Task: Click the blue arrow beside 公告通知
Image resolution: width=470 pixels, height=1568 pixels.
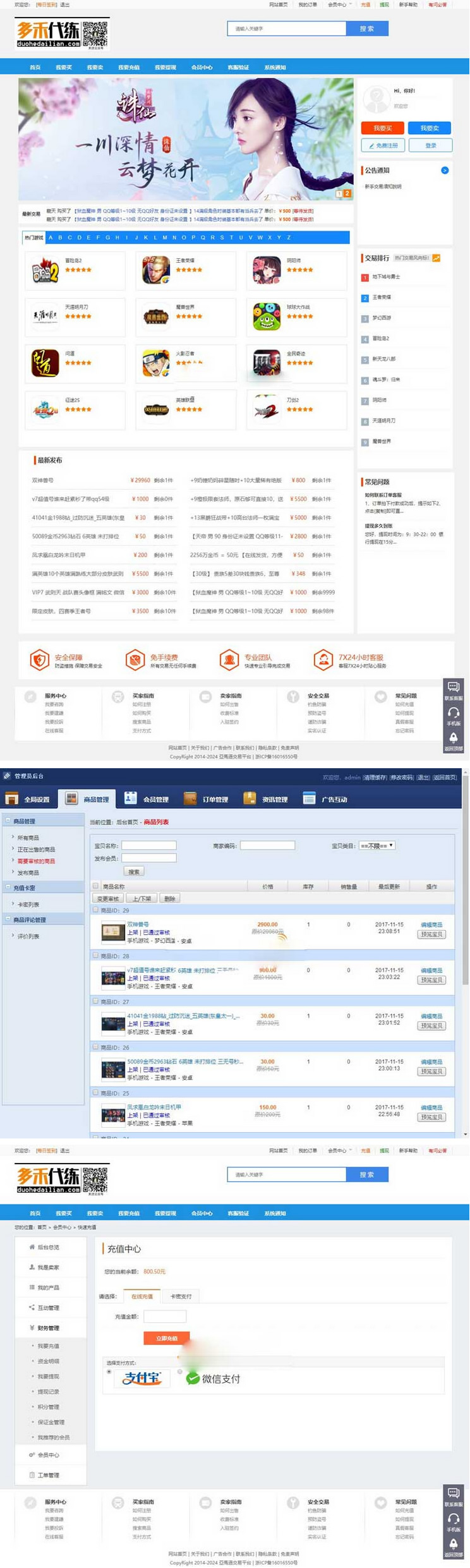Action: pos(445,170)
